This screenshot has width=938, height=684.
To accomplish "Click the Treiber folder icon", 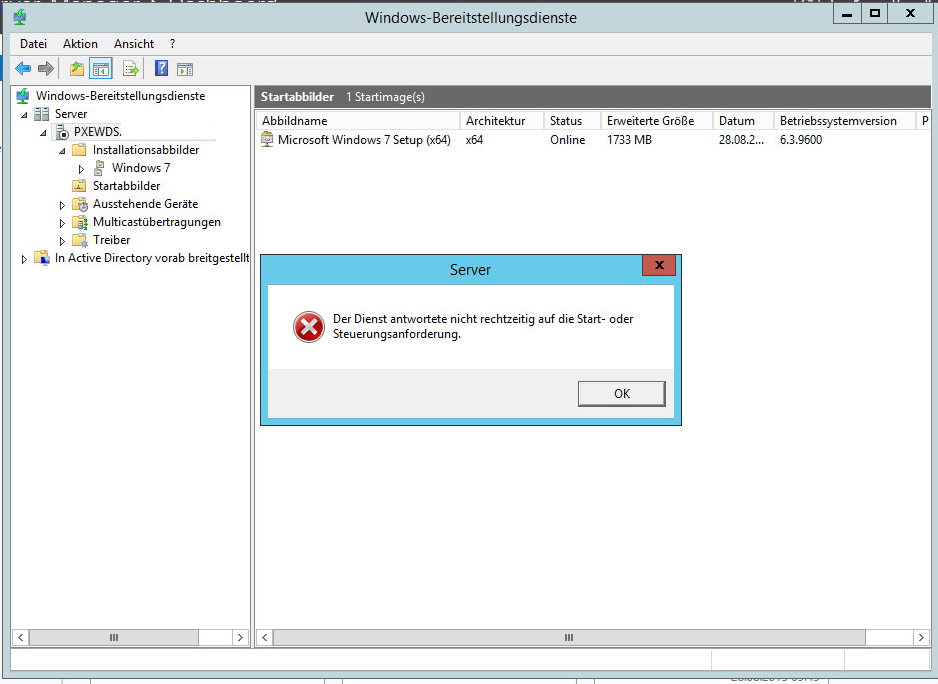I will pos(80,240).
